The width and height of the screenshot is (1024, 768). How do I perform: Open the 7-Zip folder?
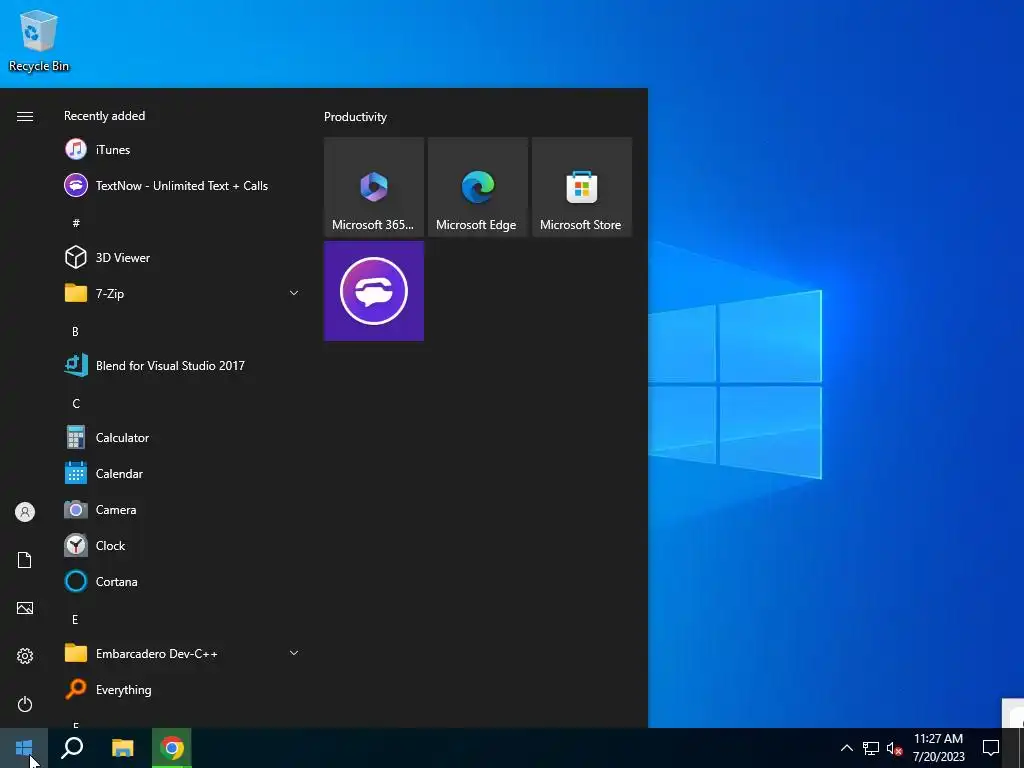[x=182, y=293]
